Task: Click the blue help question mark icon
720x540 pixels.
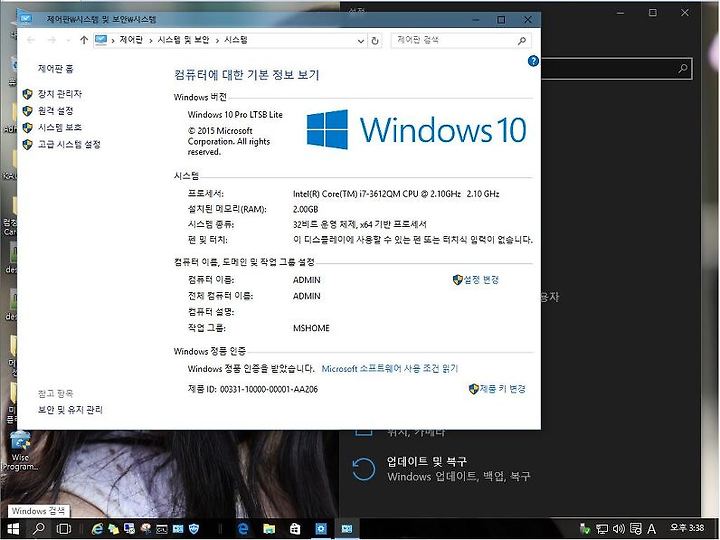Action: point(533,61)
